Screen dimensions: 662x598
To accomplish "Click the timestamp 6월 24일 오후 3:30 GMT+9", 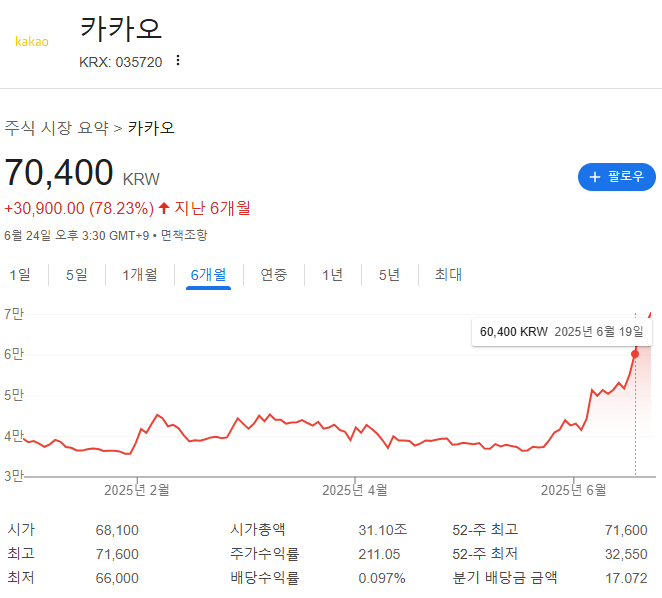I will coord(76,235).
